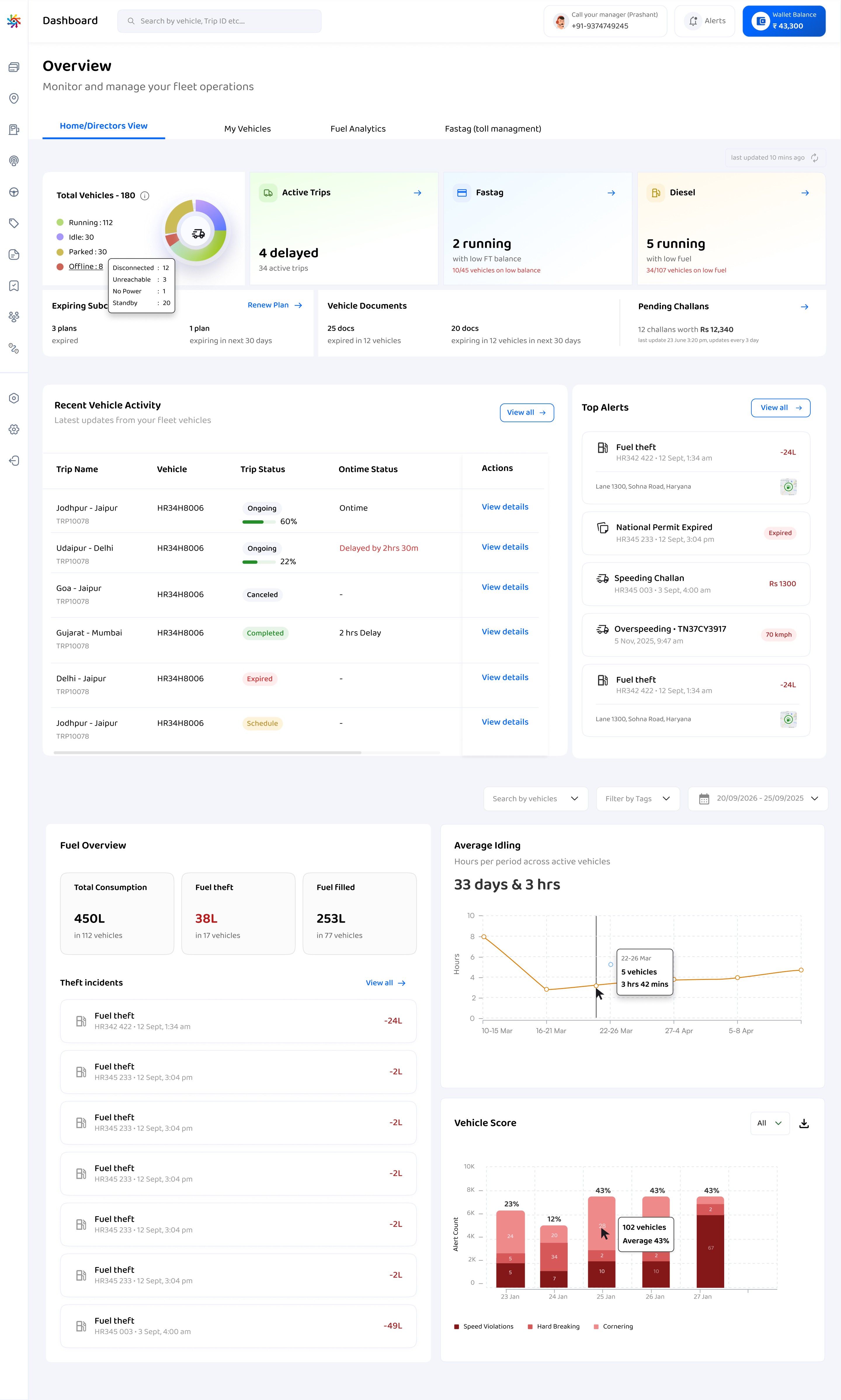Open the fuel pump sidebar icon
The width and height of the screenshot is (841, 1400).
tap(14, 130)
